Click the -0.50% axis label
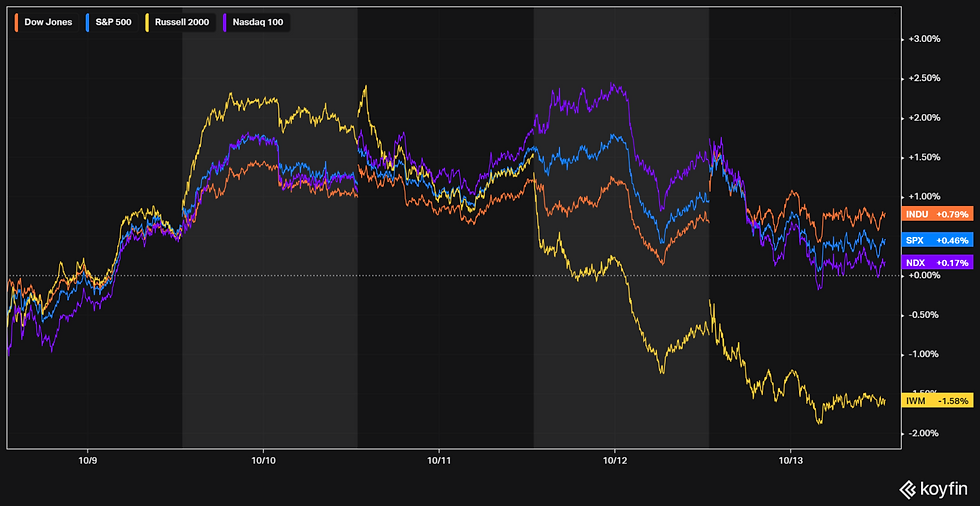Image resolution: width=980 pixels, height=506 pixels. [924, 315]
